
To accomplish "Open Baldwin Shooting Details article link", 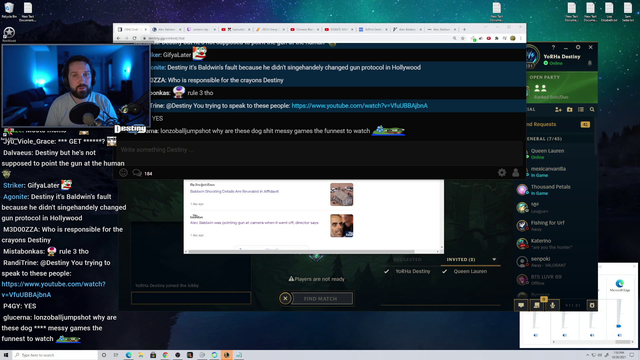I will coord(234,191).
